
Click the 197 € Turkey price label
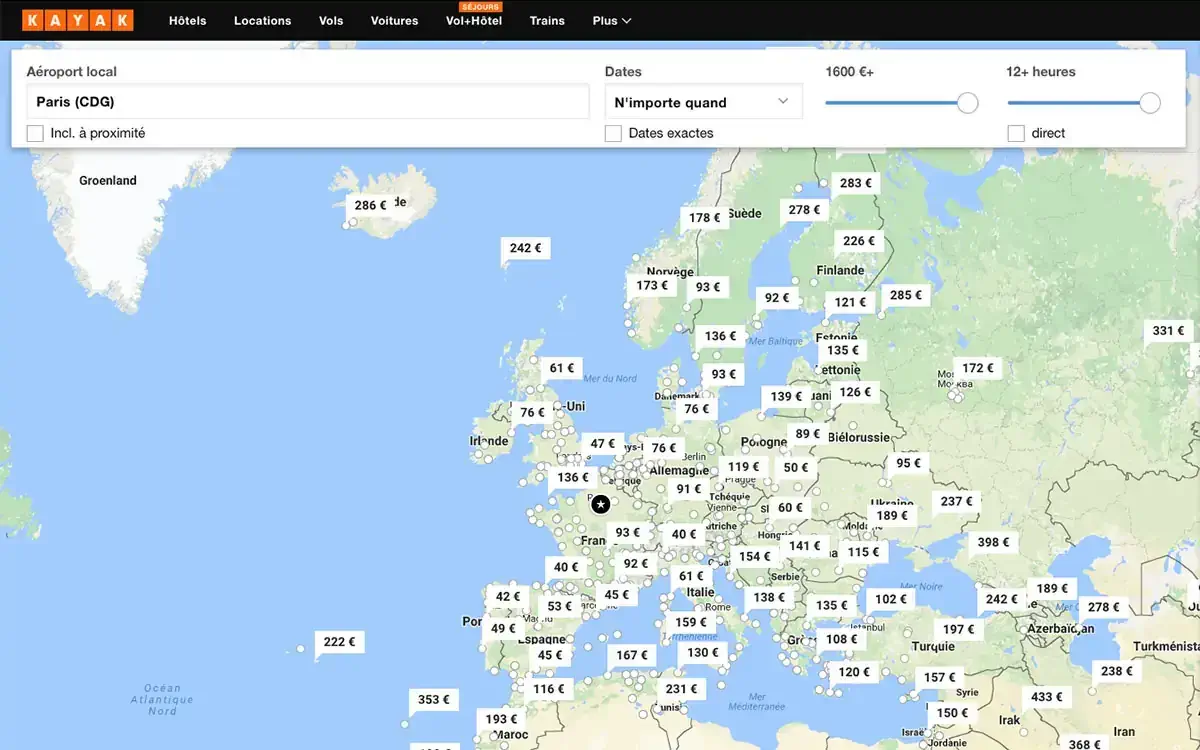(959, 629)
